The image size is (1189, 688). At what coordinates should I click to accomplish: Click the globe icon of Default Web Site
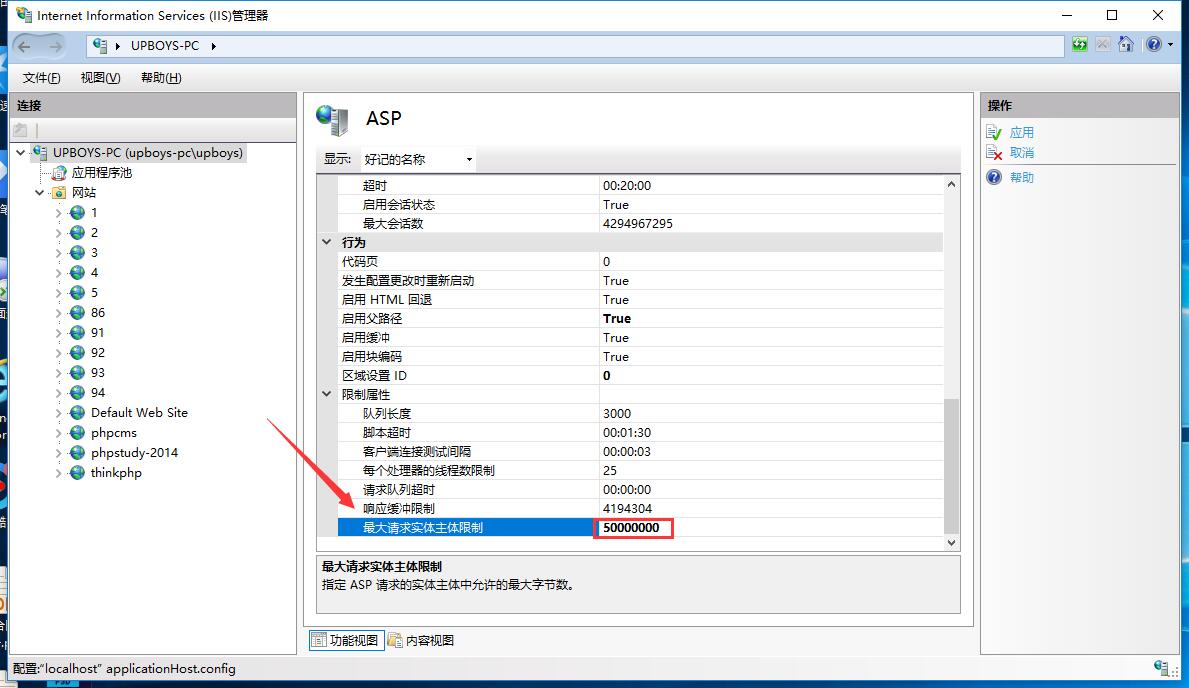coord(77,413)
